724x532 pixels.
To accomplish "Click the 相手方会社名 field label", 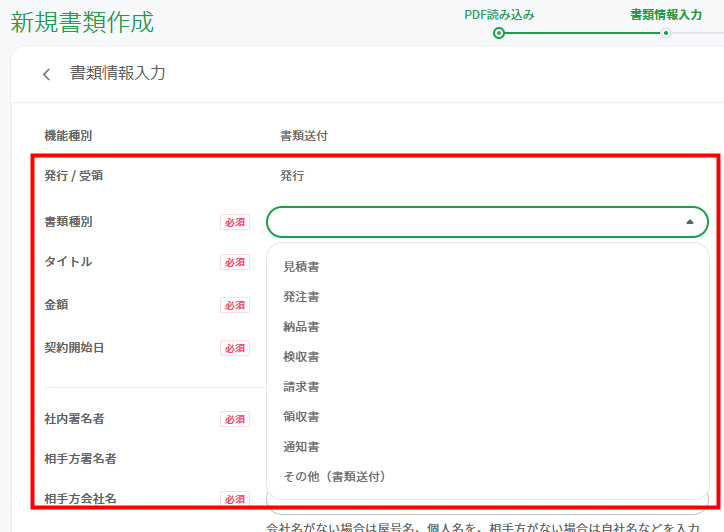I will point(80,499).
